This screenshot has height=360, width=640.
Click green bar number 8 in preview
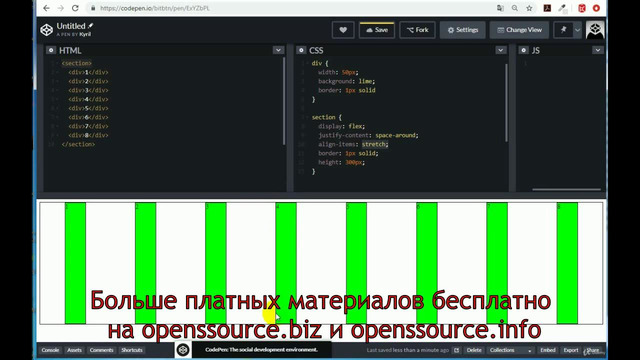point(567,263)
